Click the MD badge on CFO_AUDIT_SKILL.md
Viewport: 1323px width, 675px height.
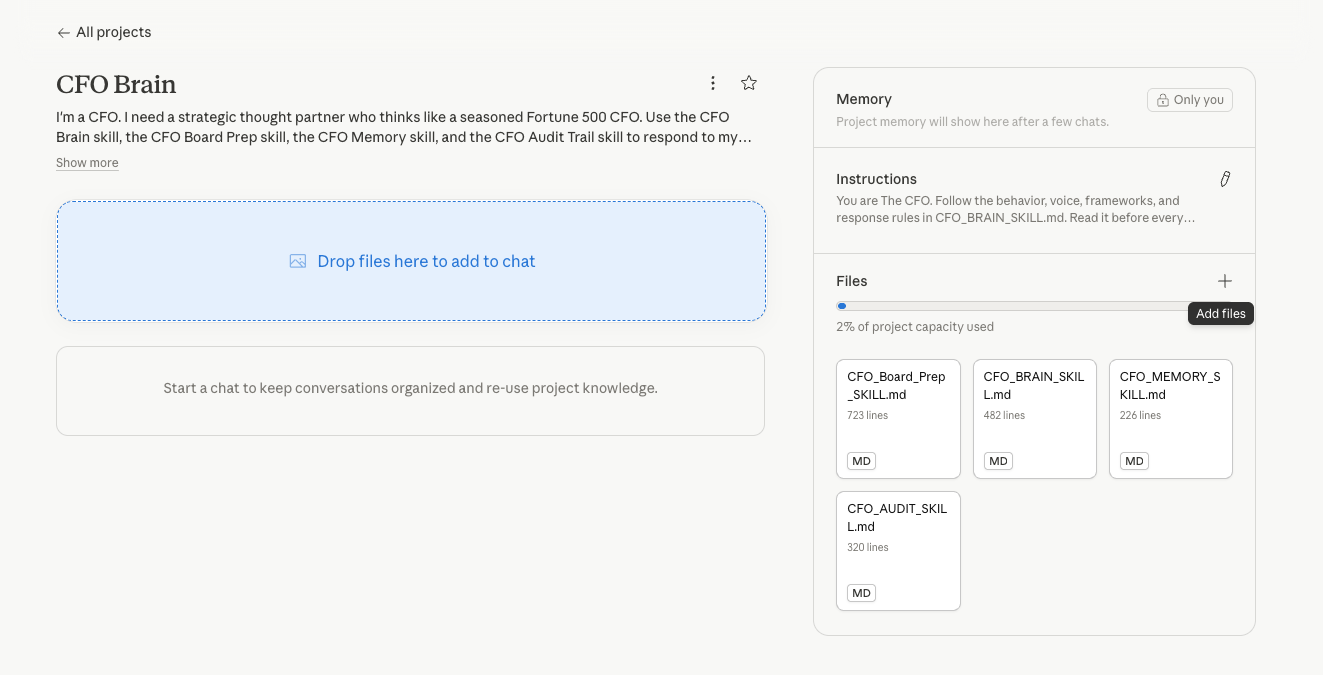862,593
